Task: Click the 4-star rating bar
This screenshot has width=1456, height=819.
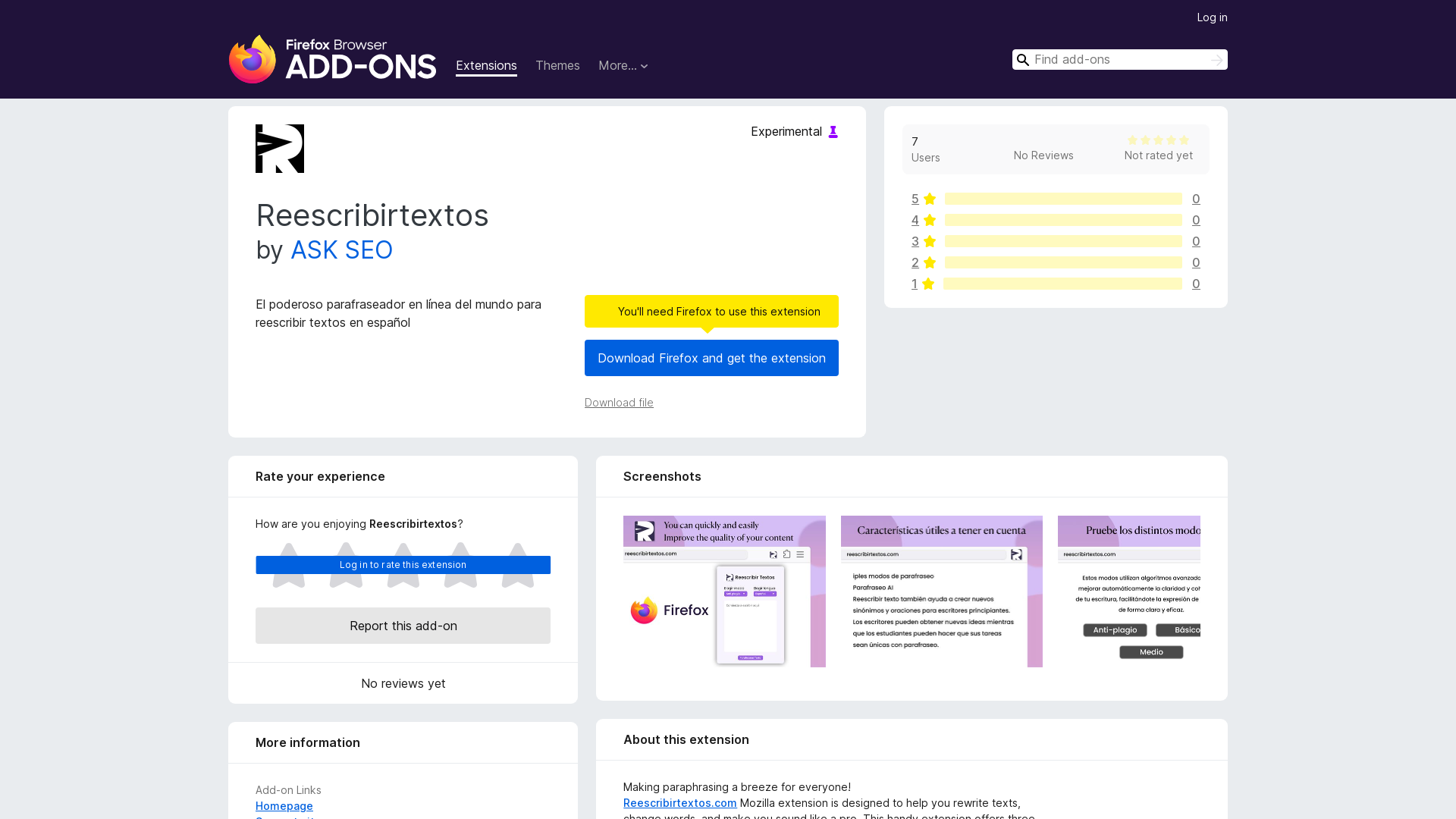Action: click(x=1063, y=220)
